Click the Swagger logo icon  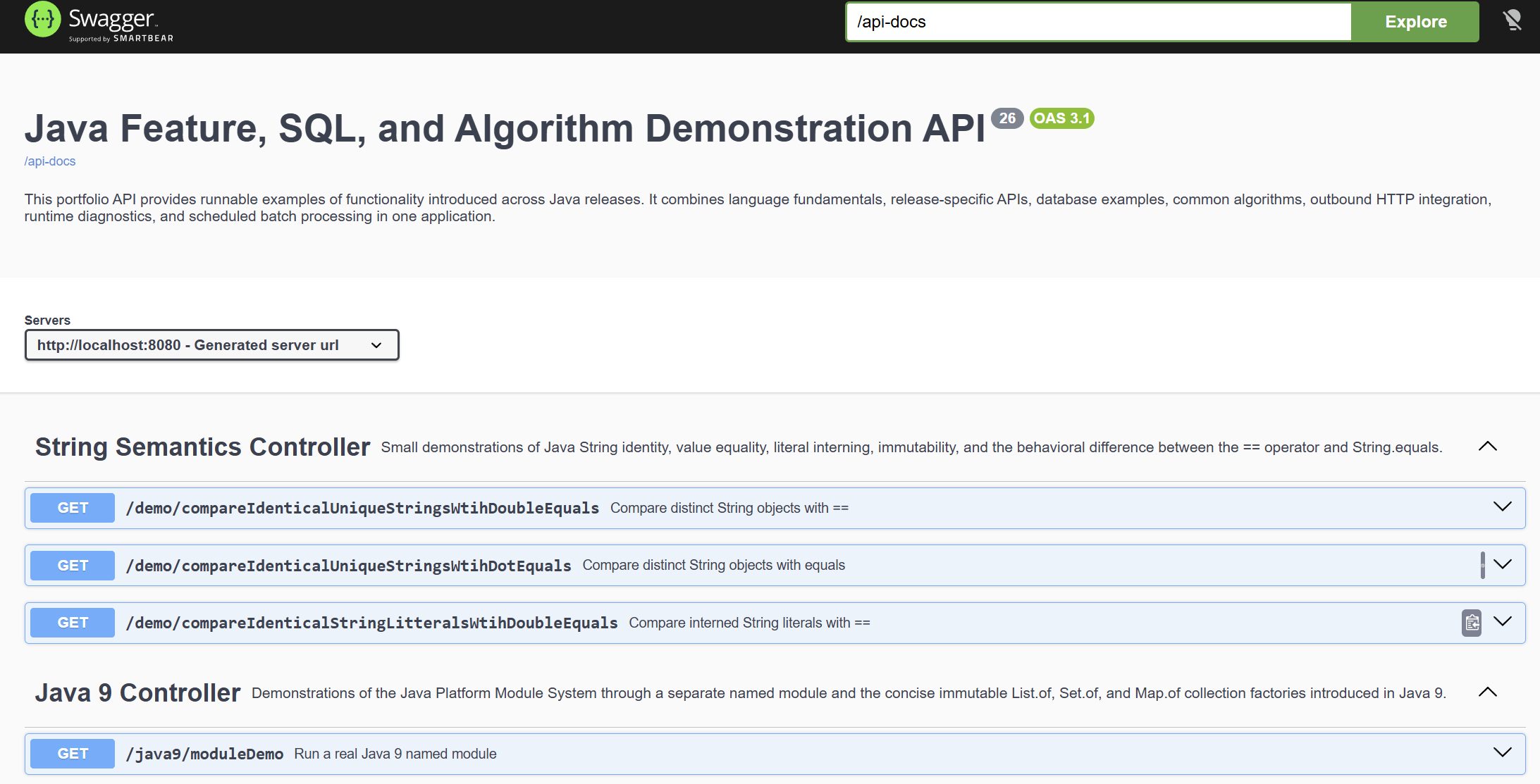[x=43, y=19]
